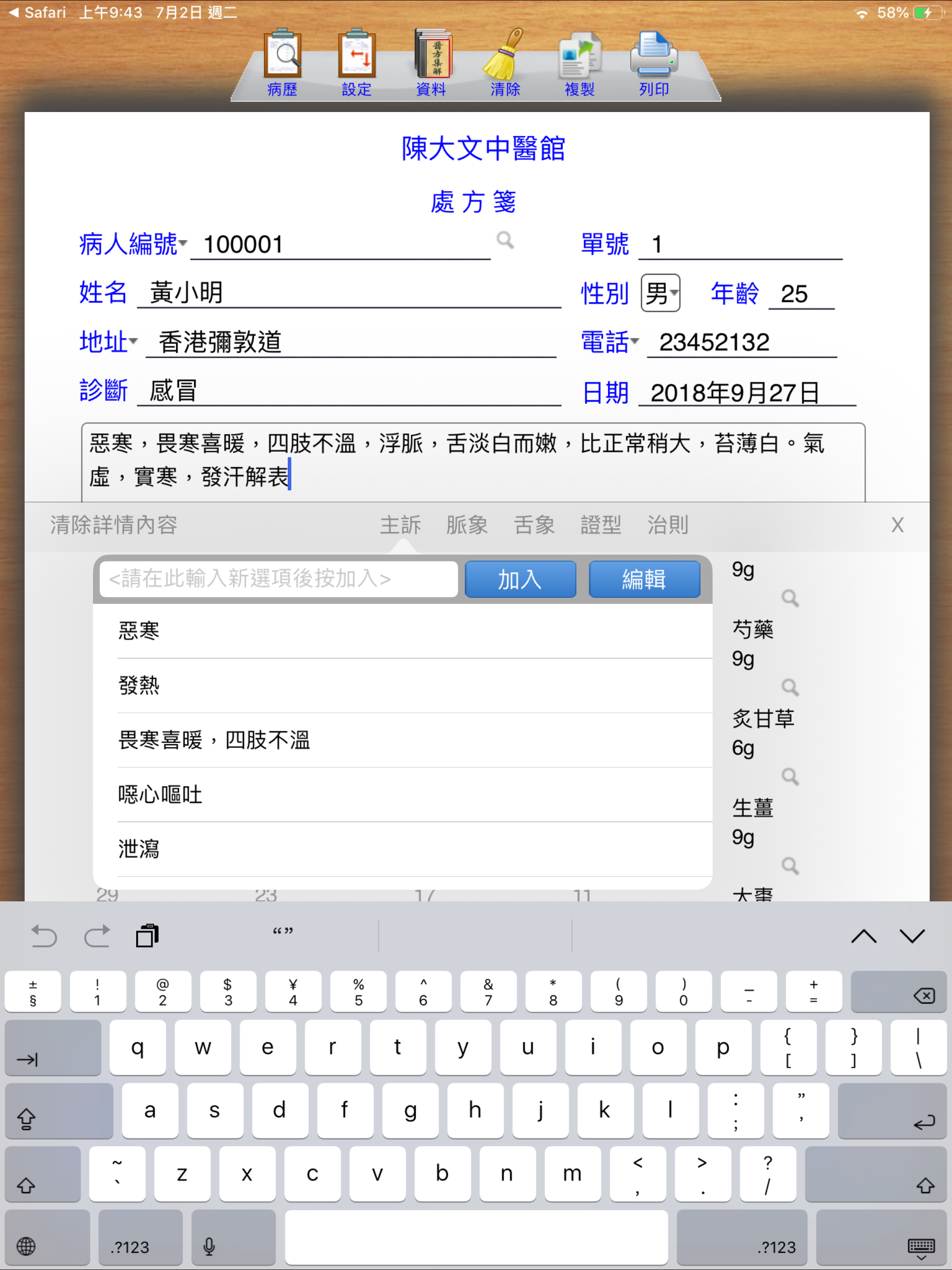Tap the hide keyboard key
The width and height of the screenshot is (952, 1270).
[x=881, y=1238]
